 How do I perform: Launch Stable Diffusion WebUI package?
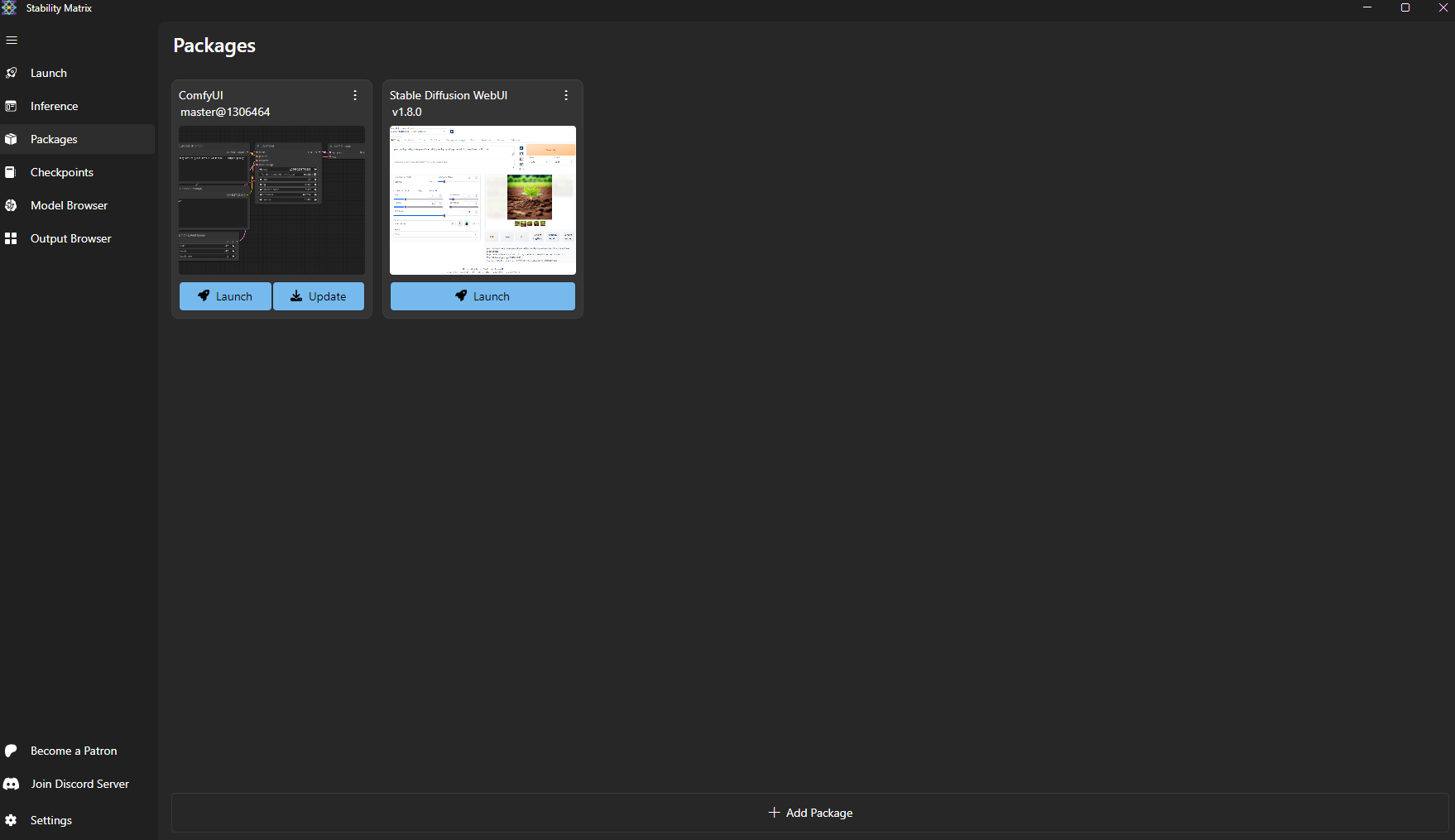click(x=483, y=296)
